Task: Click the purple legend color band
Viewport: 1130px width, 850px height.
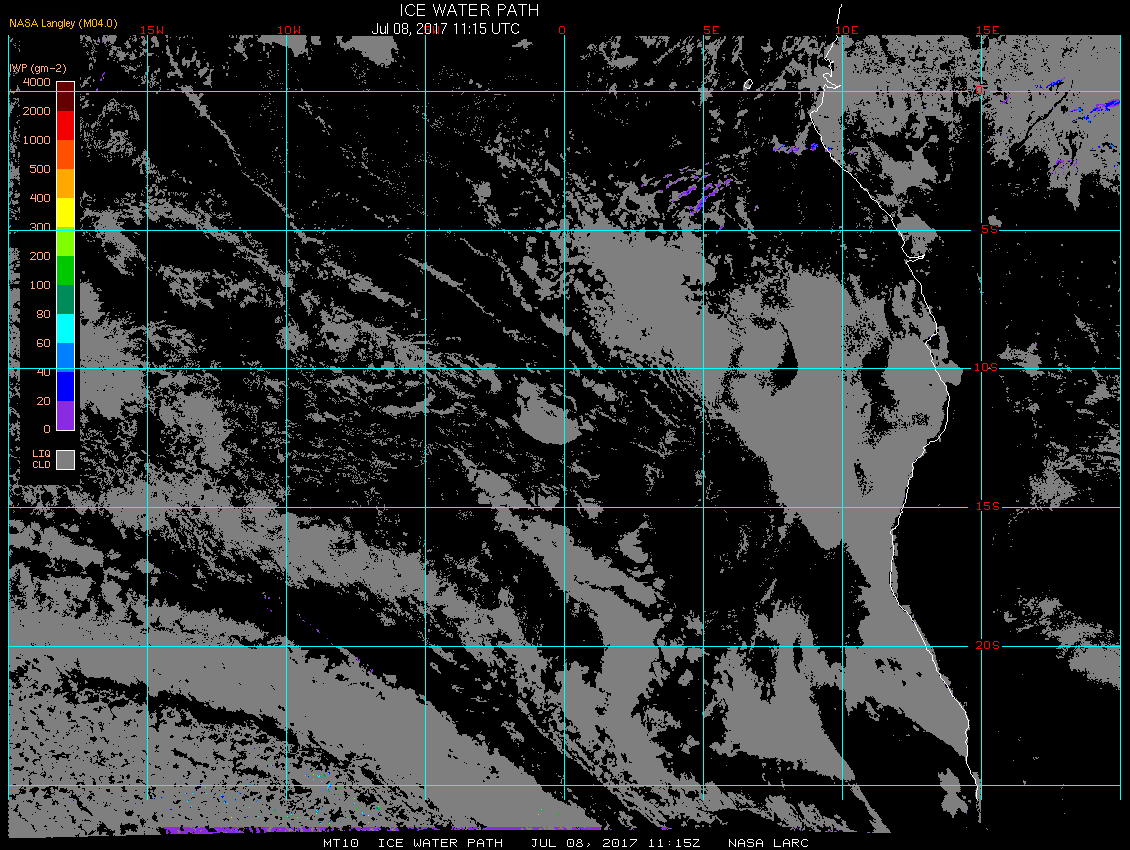Action: click(66, 415)
